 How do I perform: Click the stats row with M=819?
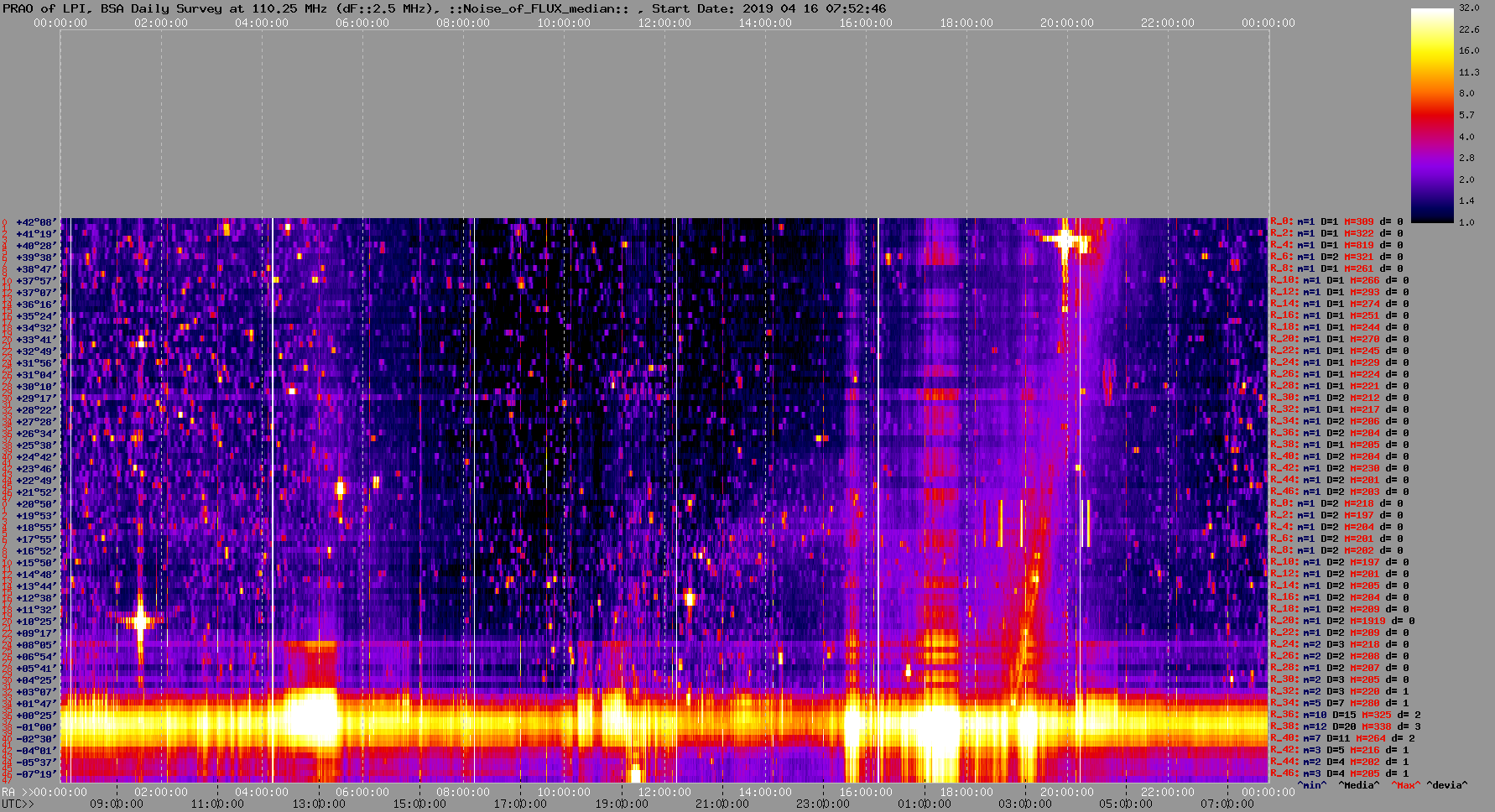coord(1336,246)
